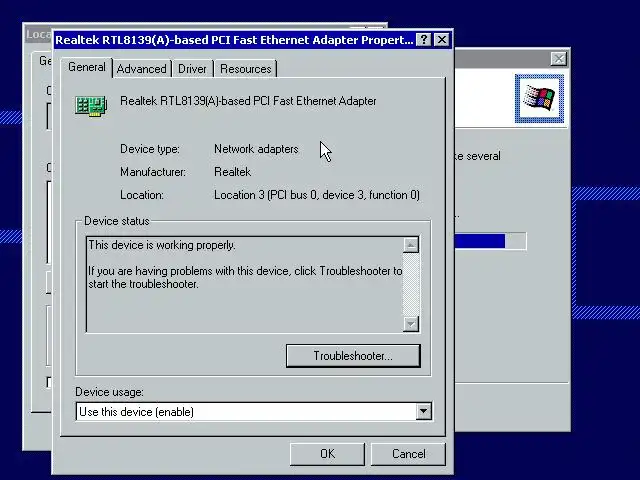Close the Realtek adapter properties dialog
The height and width of the screenshot is (480, 640).
[442, 40]
